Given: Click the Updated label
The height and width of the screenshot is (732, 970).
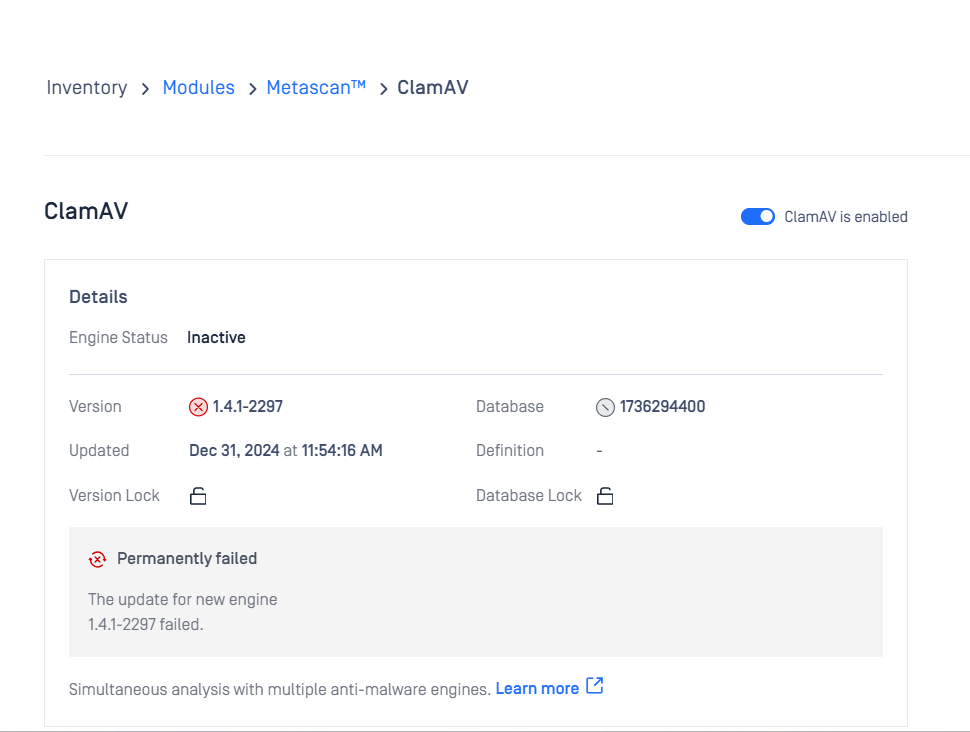Looking at the screenshot, I should (99, 450).
